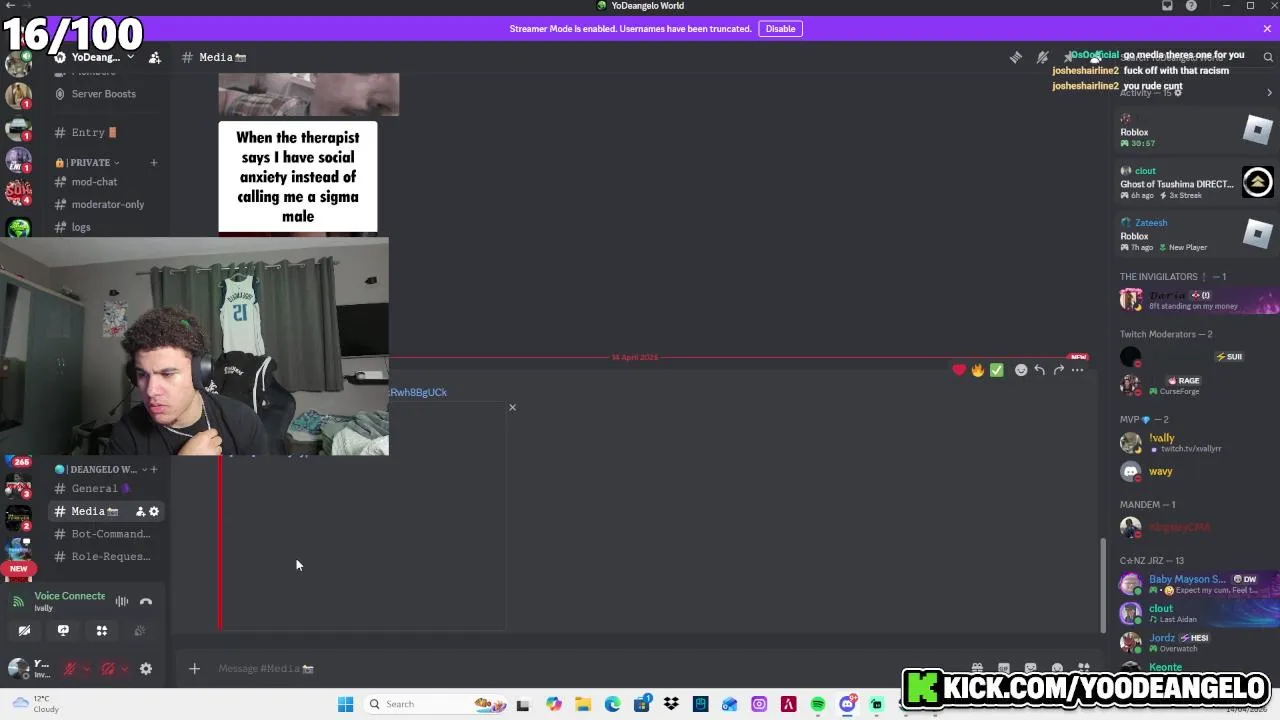Screen dimensions: 1280x720
Task: Unmute the microphone
Action: click(70, 669)
